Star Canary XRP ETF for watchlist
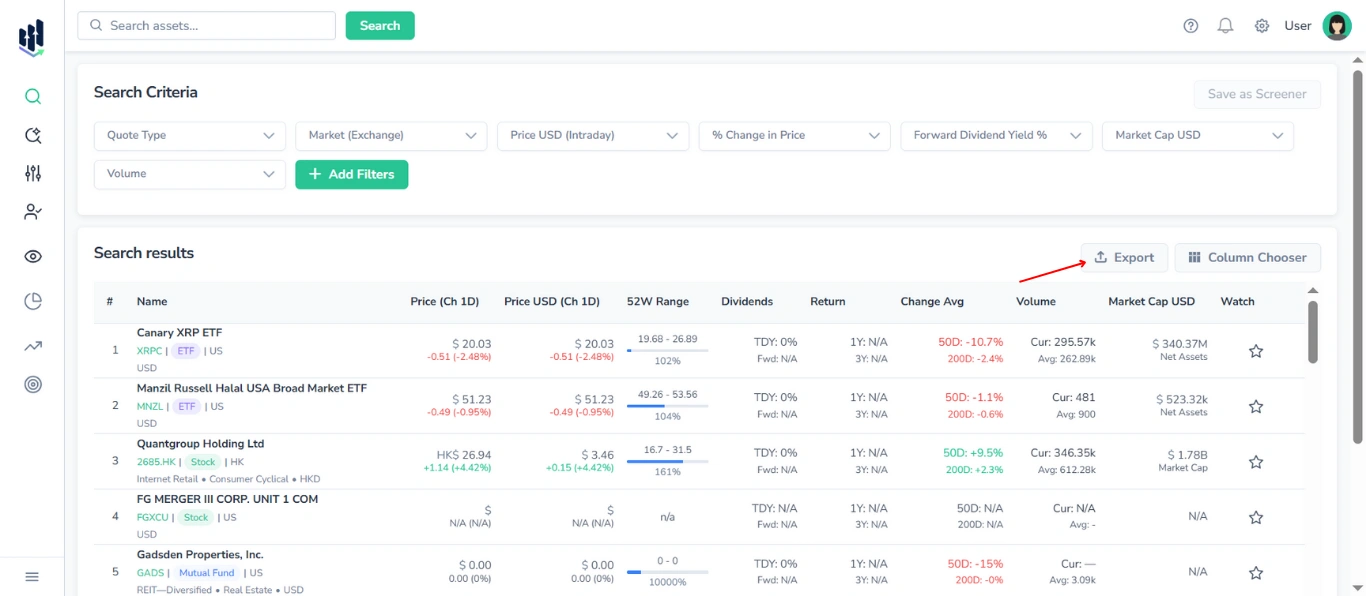Image resolution: width=1366 pixels, height=596 pixels. pyautogui.click(x=1256, y=351)
